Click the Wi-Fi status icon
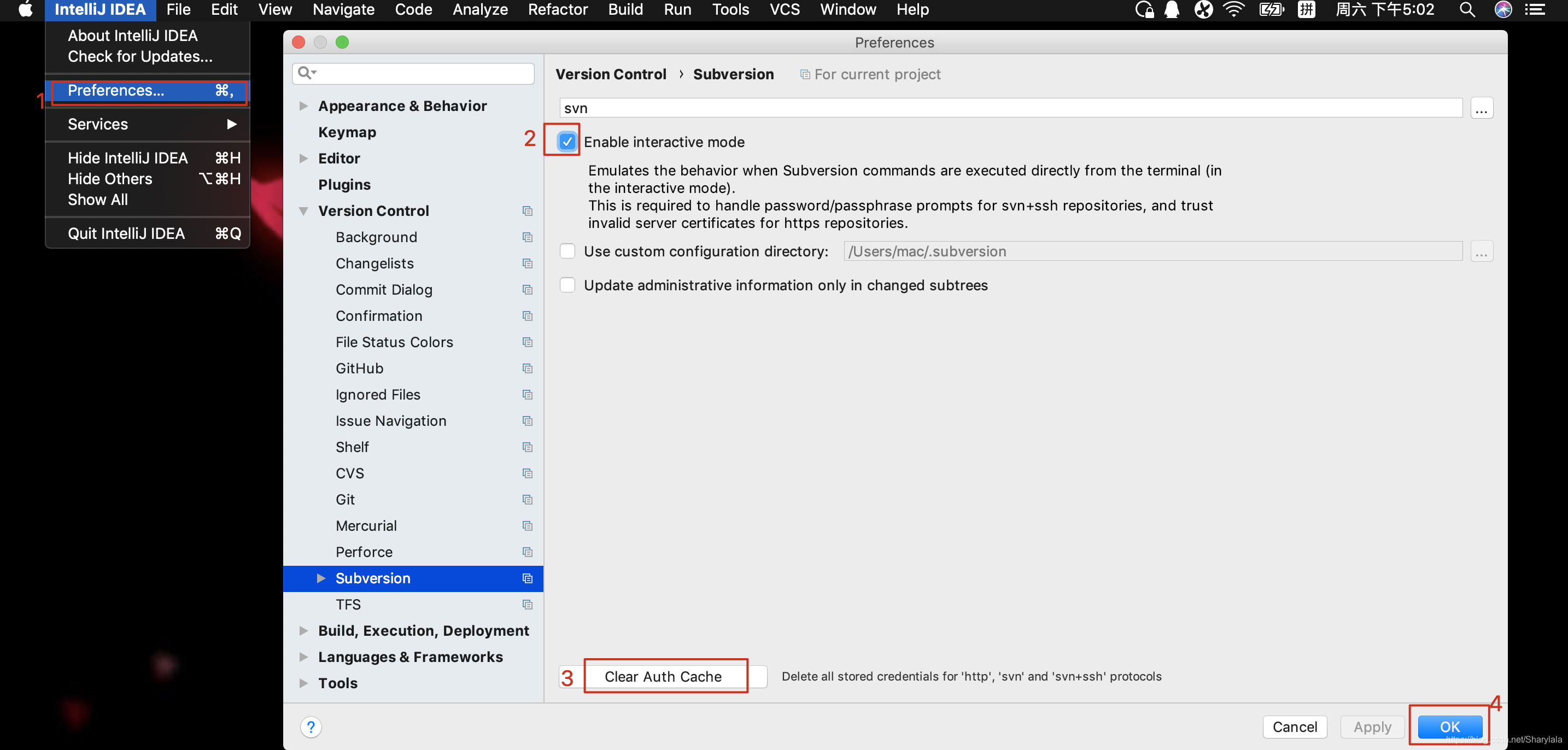Viewport: 1568px width, 750px height. (1234, 10)
